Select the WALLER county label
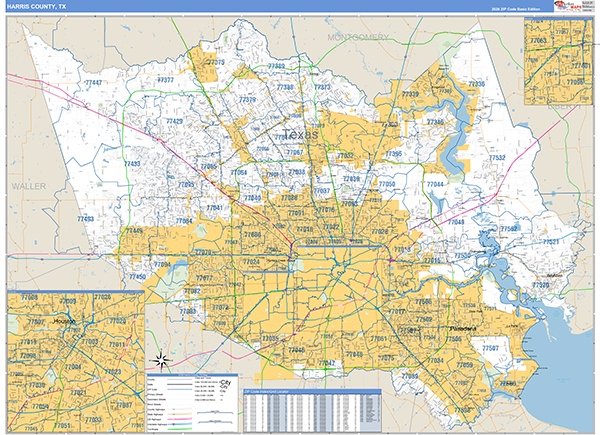The image size is (600, 435). pos(29,186)
